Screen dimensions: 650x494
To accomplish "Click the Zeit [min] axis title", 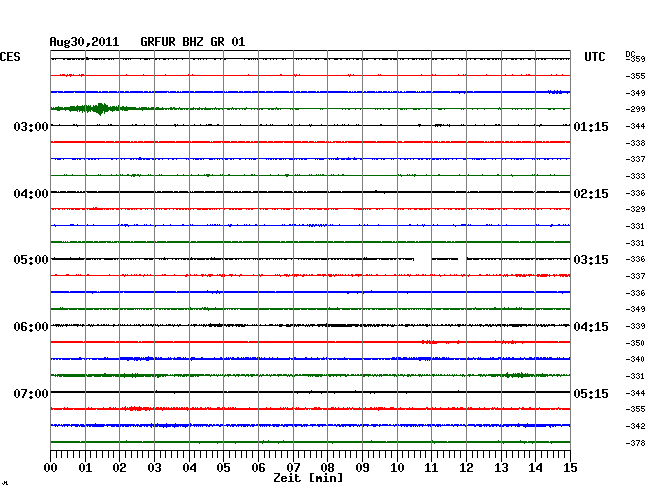I will click(308, 478).
